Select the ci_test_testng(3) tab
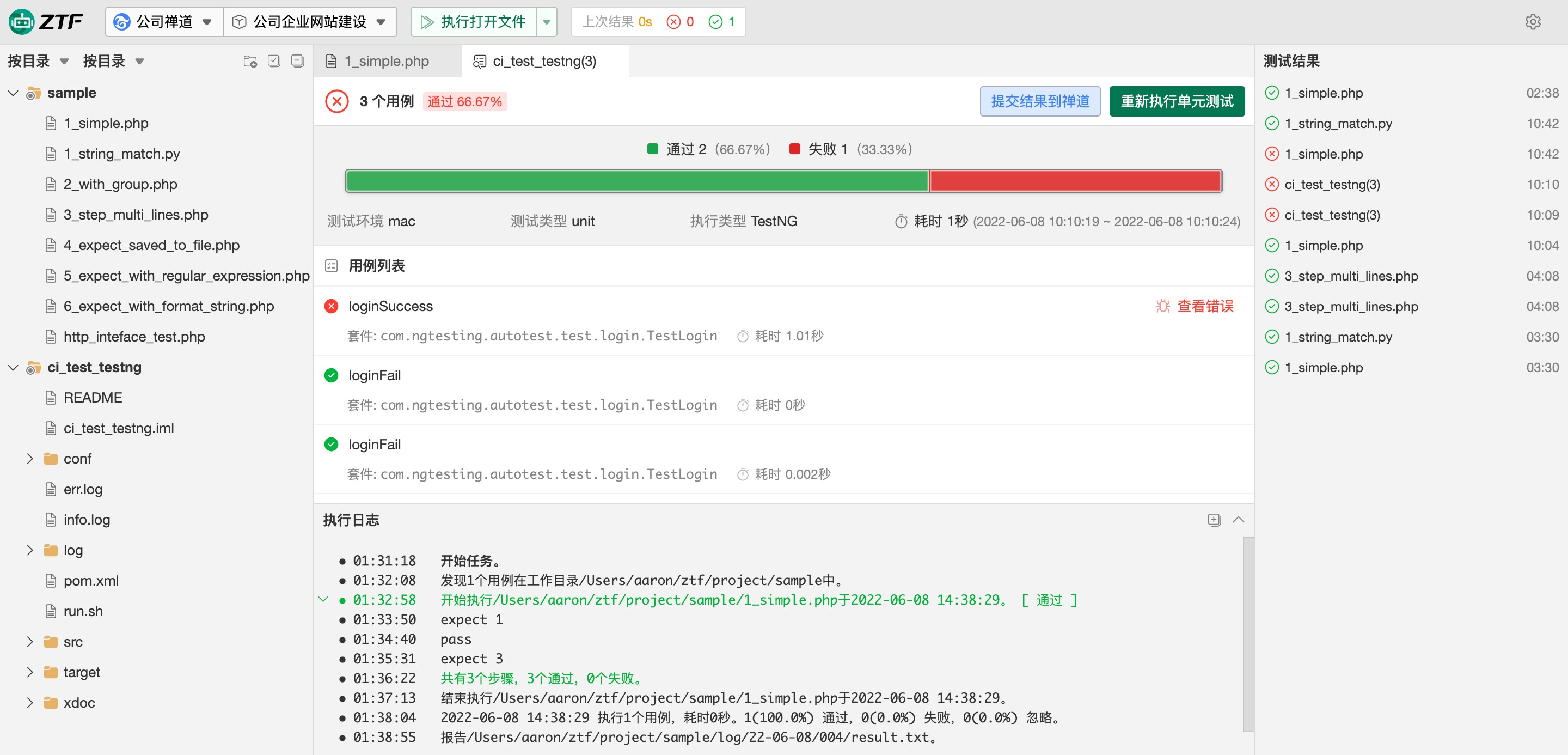 pos(543,61)
